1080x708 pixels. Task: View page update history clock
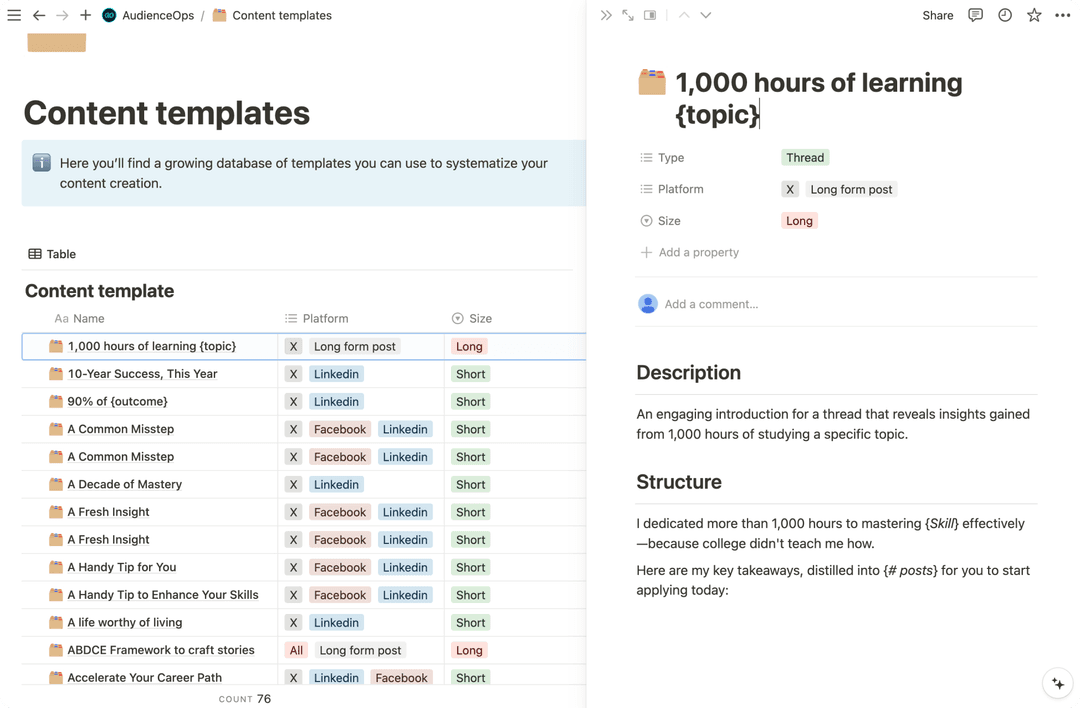click(1005, 16)
